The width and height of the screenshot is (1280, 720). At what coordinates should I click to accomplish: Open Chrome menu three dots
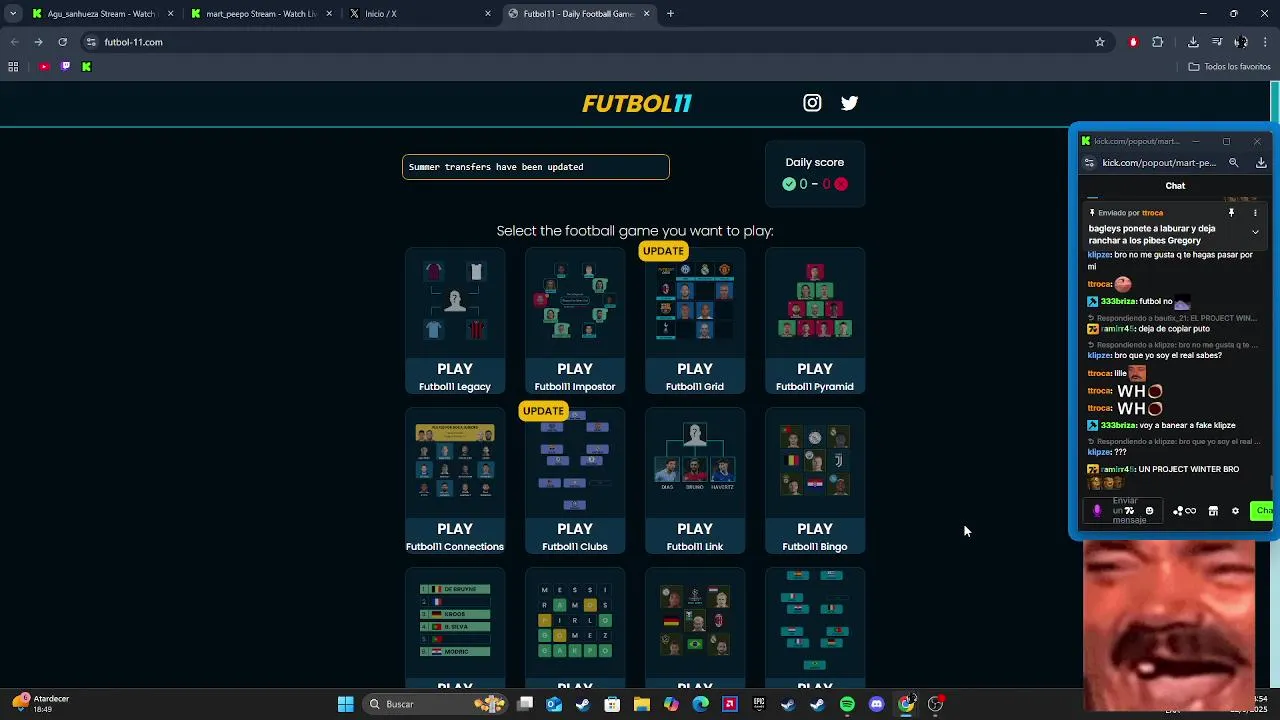(1265, 42)
